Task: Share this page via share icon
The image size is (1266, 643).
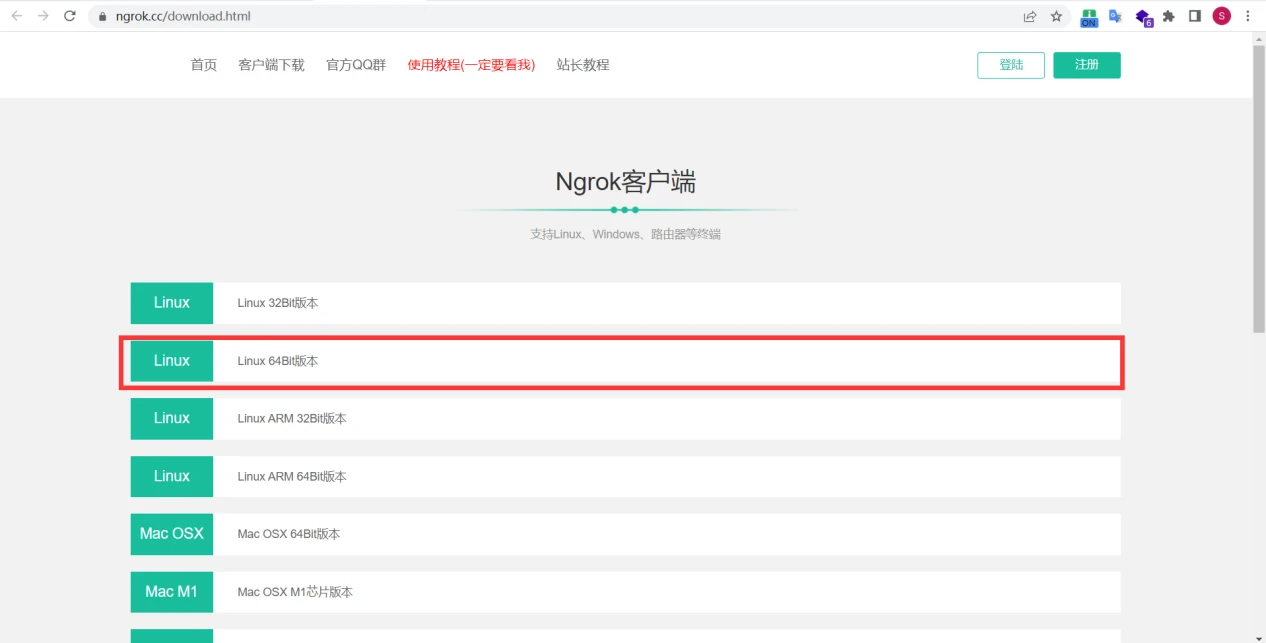Action: (x=1030, y=16)
